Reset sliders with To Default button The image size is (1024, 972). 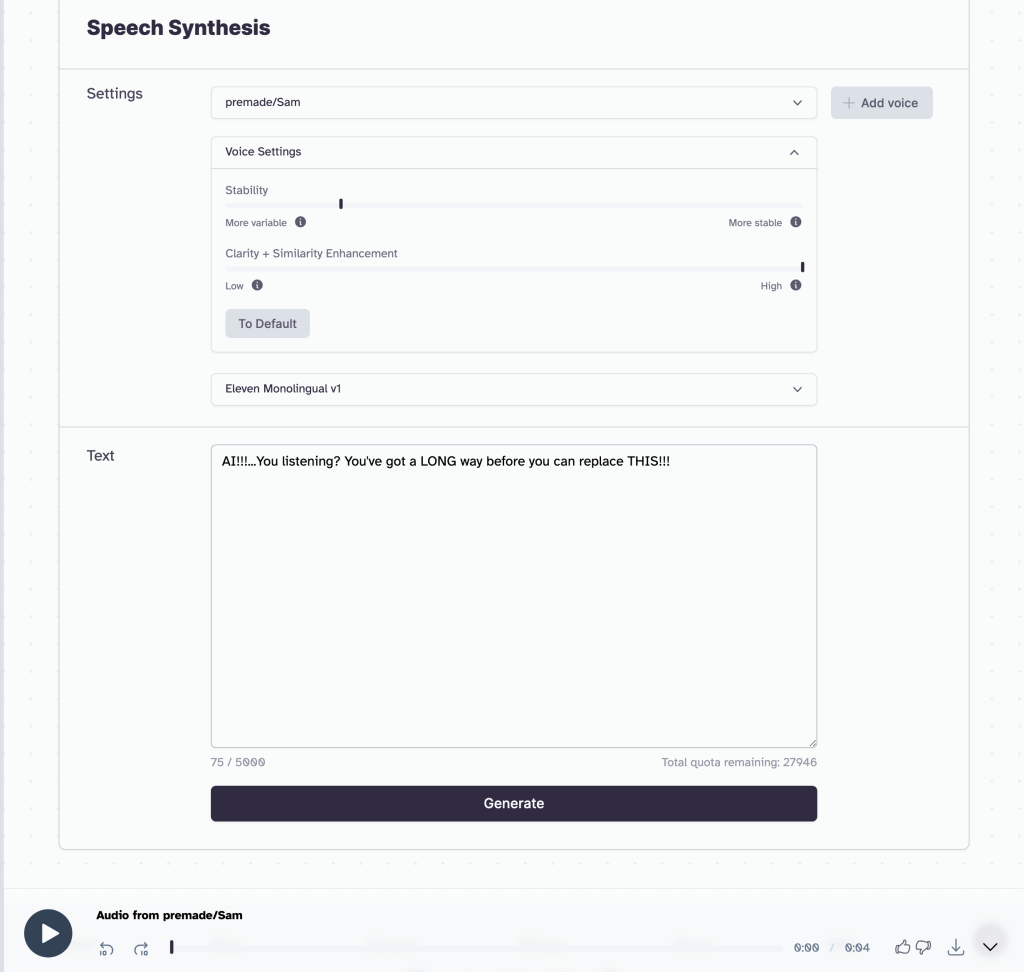[x=268, y=323]
